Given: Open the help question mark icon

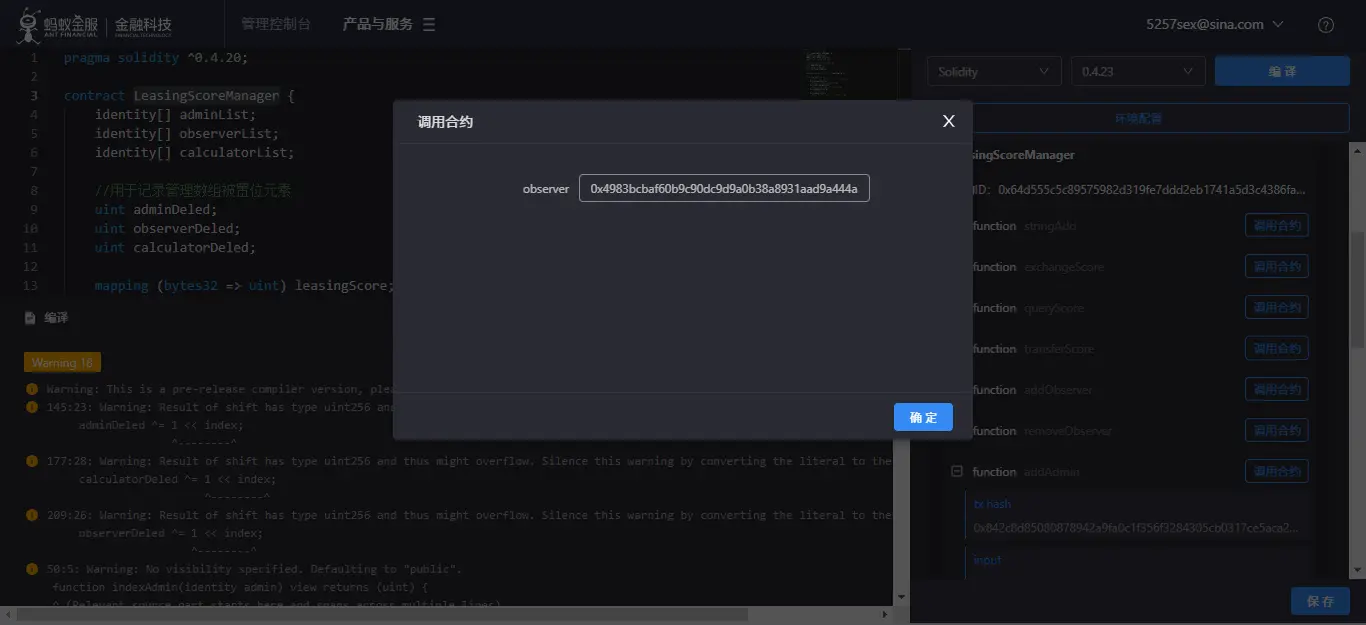Looking at the screenshot, I should 1326,25.
